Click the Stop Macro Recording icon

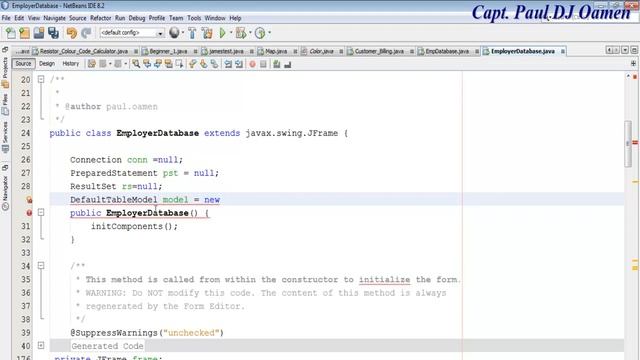(x=263, y=64)
